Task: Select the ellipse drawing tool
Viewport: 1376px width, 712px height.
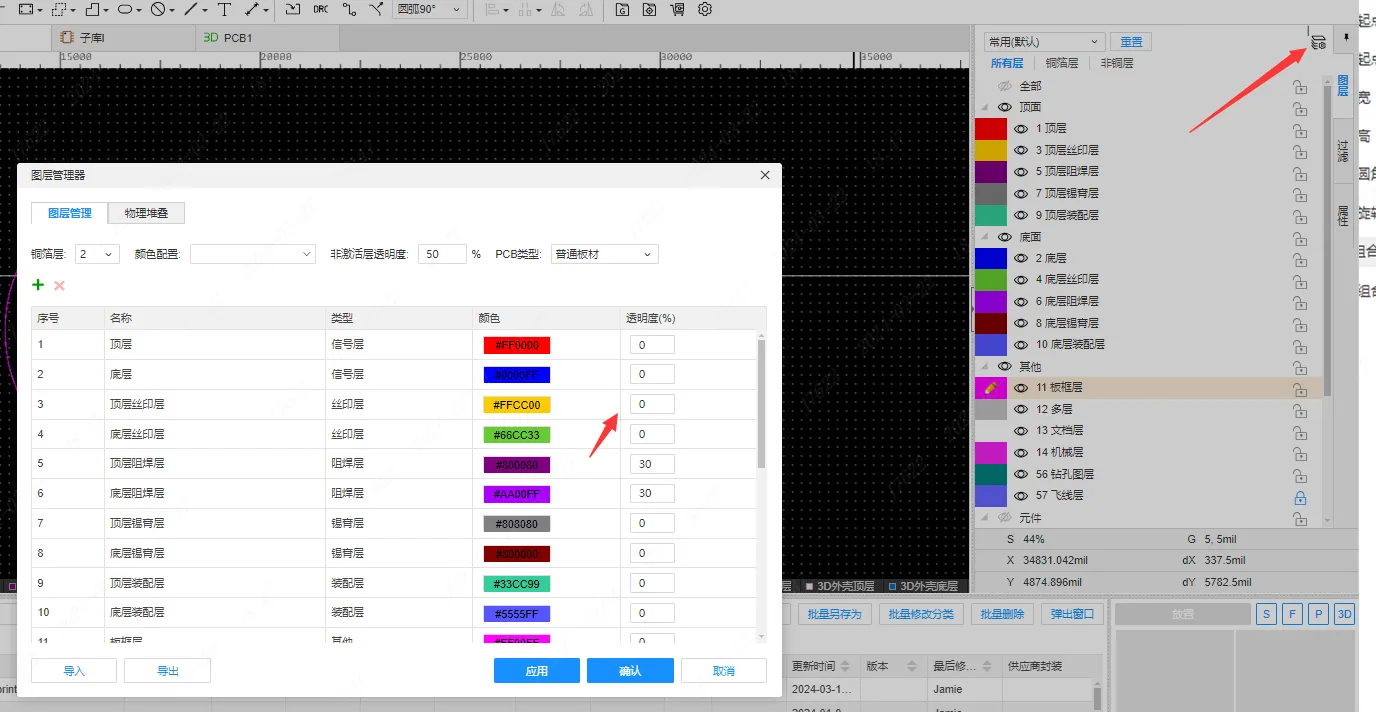Action: coord(125,9)
